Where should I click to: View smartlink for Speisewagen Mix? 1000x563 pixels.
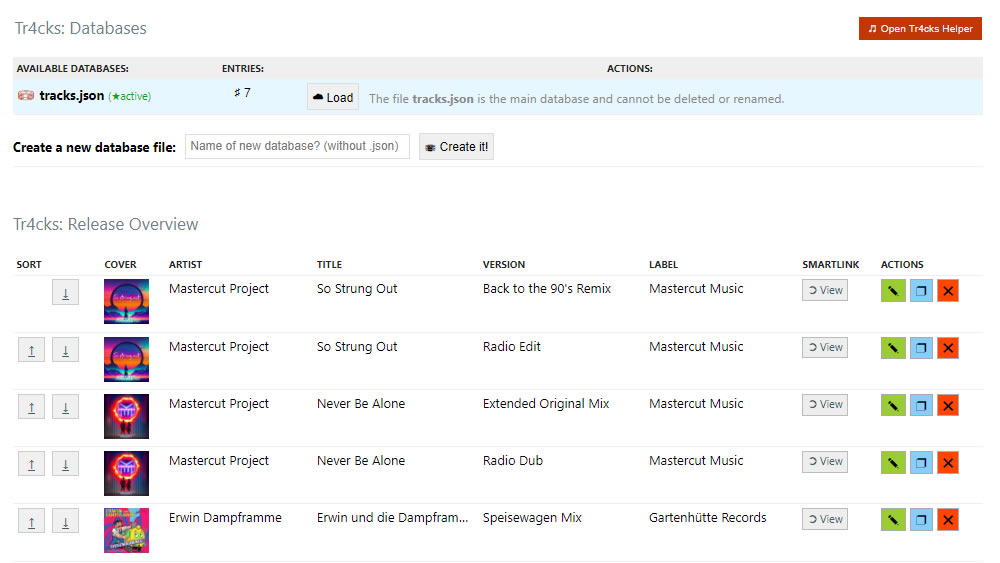(x=825, y=519)
